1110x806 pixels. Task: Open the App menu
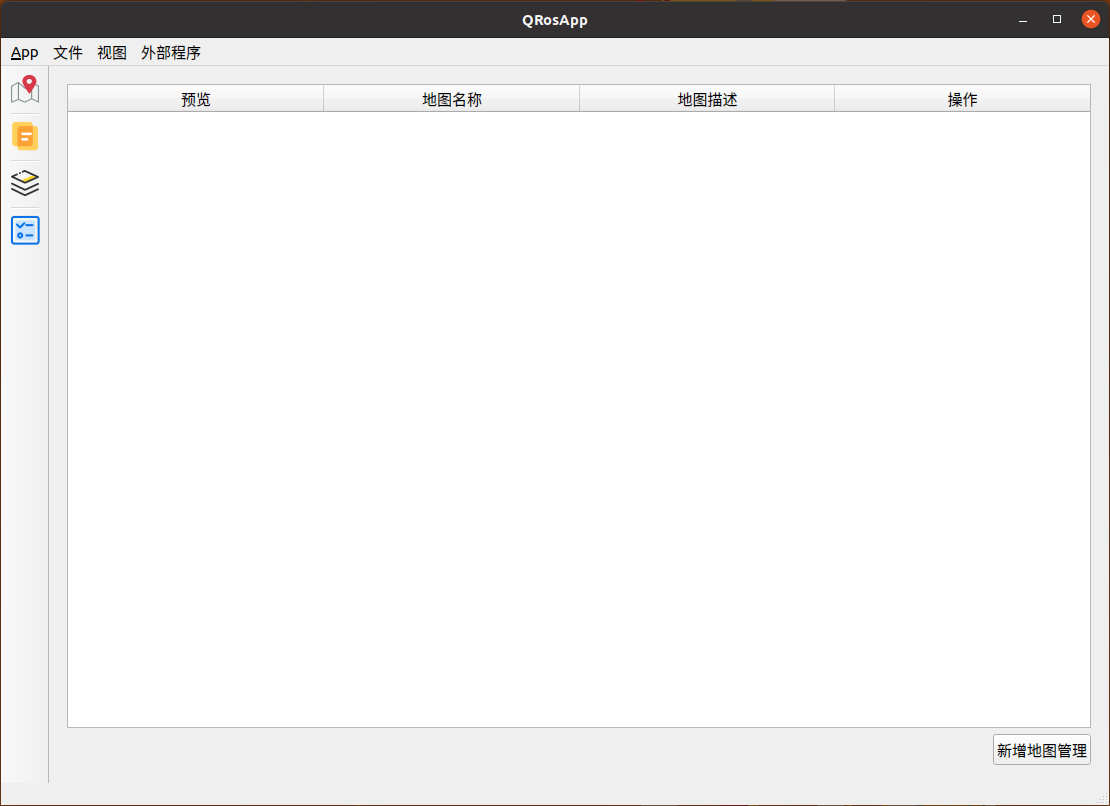25,53
